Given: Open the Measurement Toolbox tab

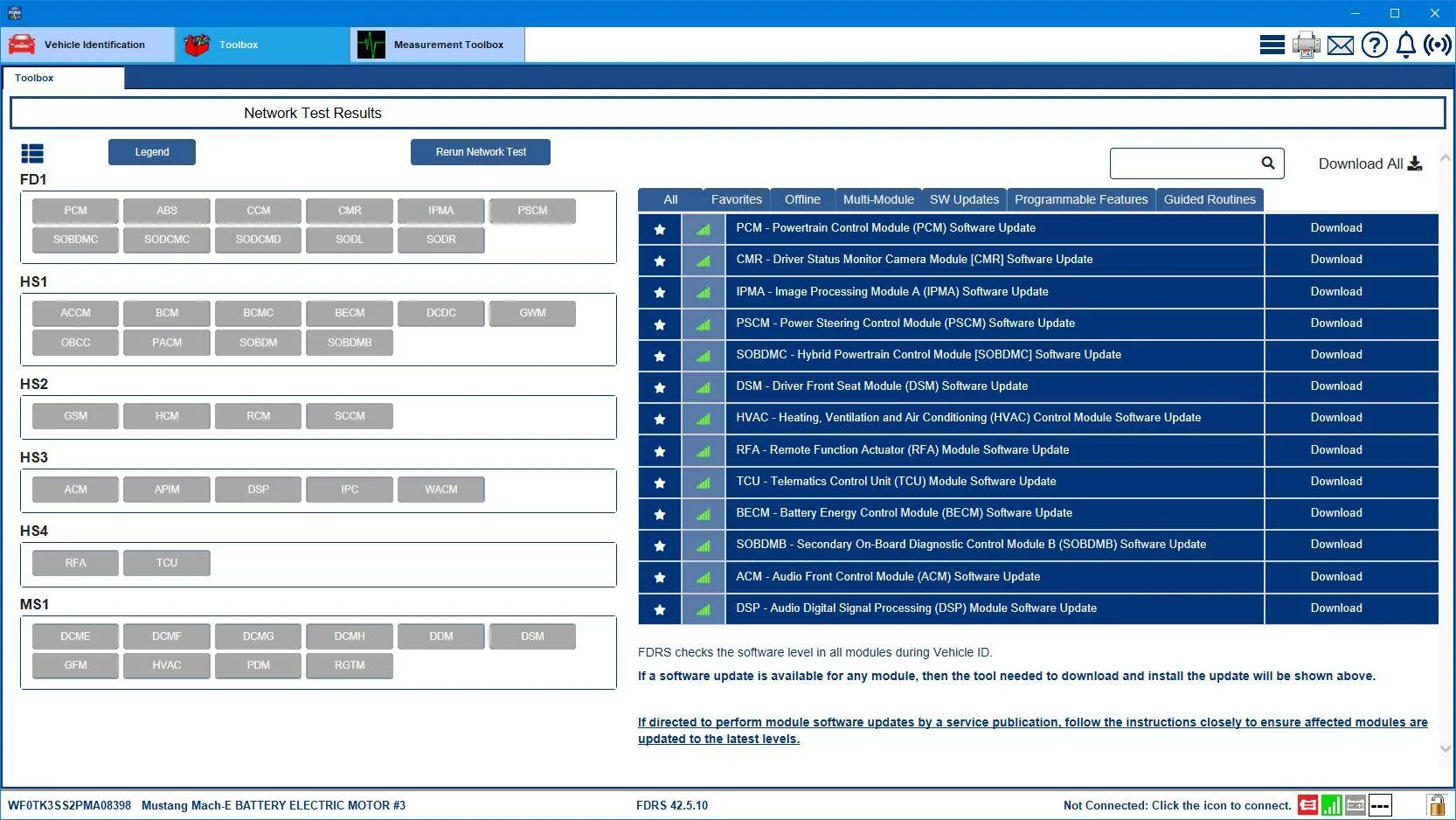Looking at the screenshot, I should click(x=438, y=45).
